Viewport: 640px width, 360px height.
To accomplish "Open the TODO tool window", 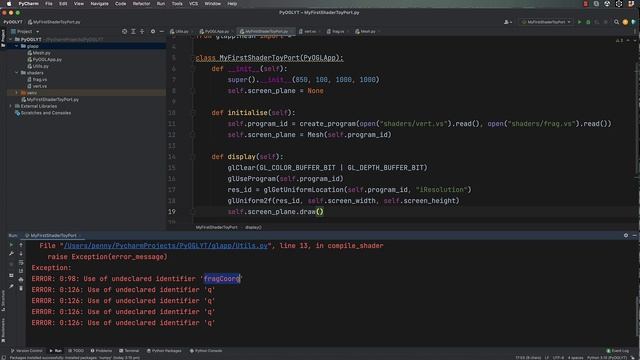I will (76, 351).
